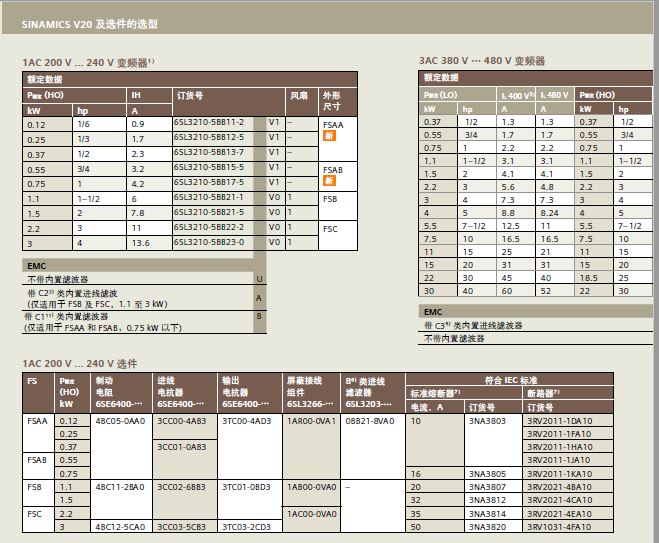Click the Pnenn (LO) header in 3AC table
Viewport: 659px width, 543px height.
tap(457, 95)
